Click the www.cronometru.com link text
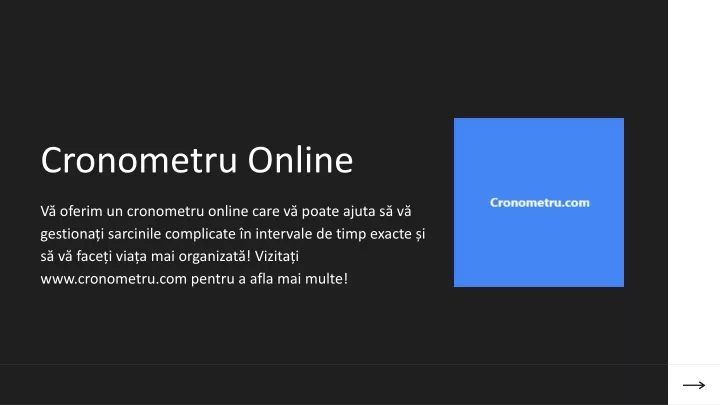Image resolution: width=720 pixels, height=405 pixels. pyautogui.click(x=113, y=279)
